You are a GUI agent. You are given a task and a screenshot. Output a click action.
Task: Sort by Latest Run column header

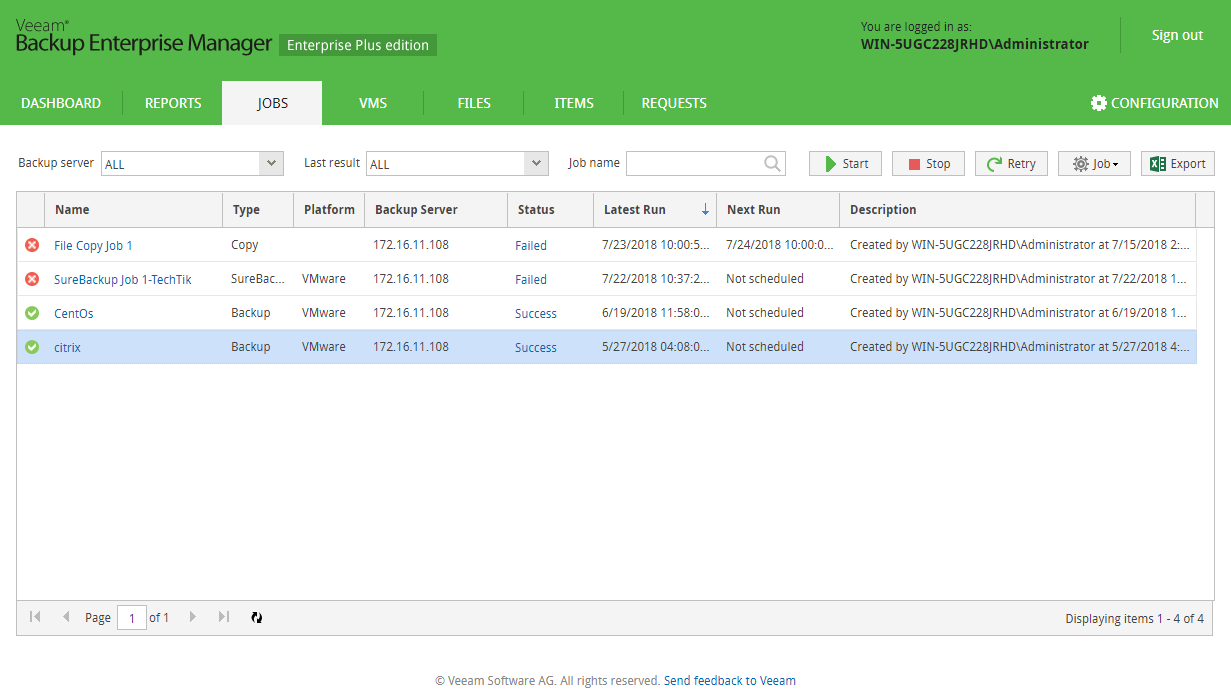click(634, 210)
